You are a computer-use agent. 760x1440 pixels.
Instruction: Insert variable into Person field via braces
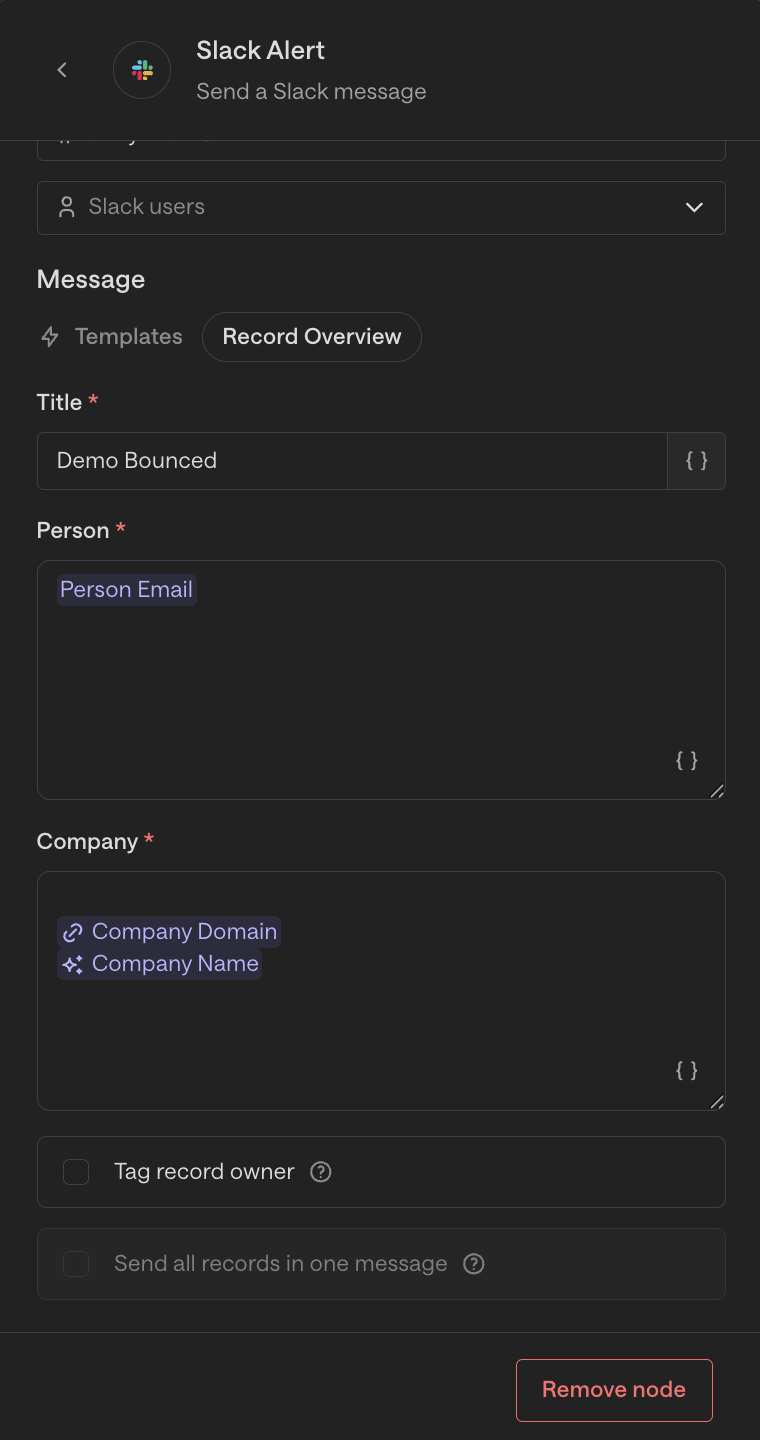[x=687, y=760]
